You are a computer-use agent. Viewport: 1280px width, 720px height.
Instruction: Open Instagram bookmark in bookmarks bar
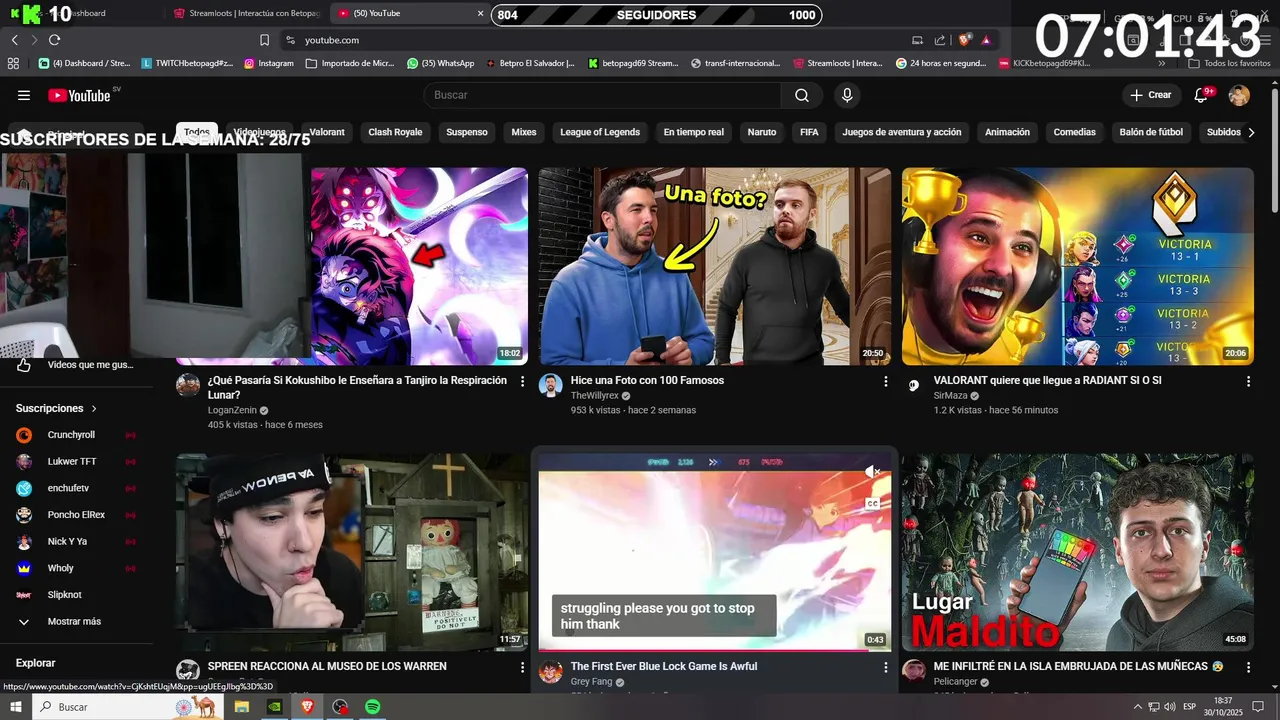(x=269, y=63)
